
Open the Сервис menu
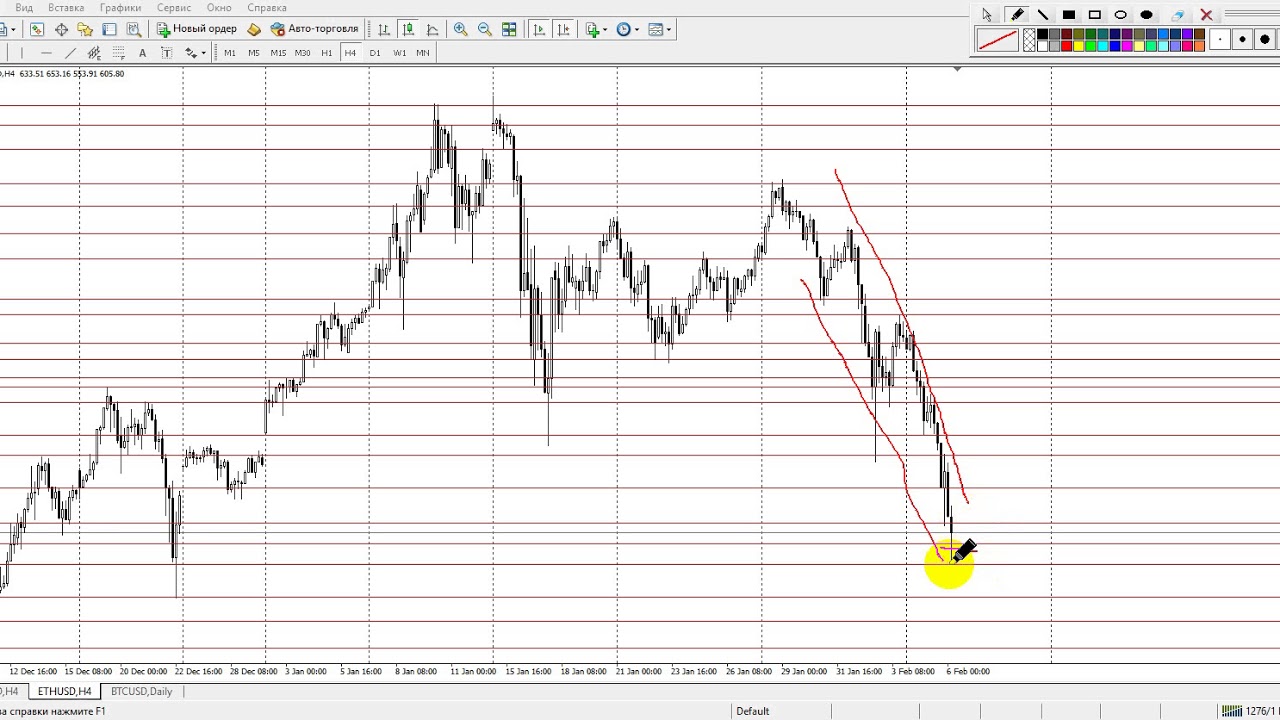[x=174, y=8]
